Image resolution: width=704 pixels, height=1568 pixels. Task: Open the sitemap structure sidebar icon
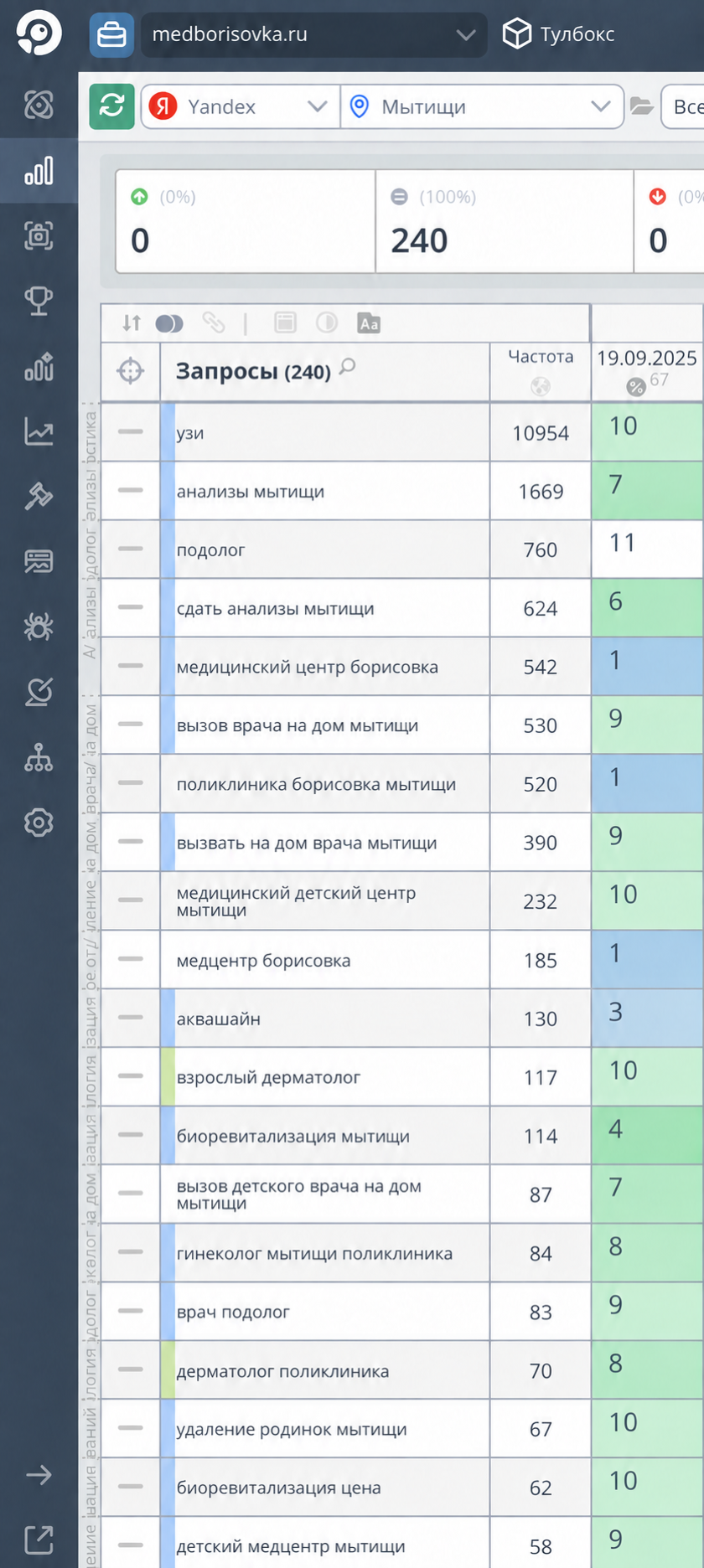coord(39,757)
